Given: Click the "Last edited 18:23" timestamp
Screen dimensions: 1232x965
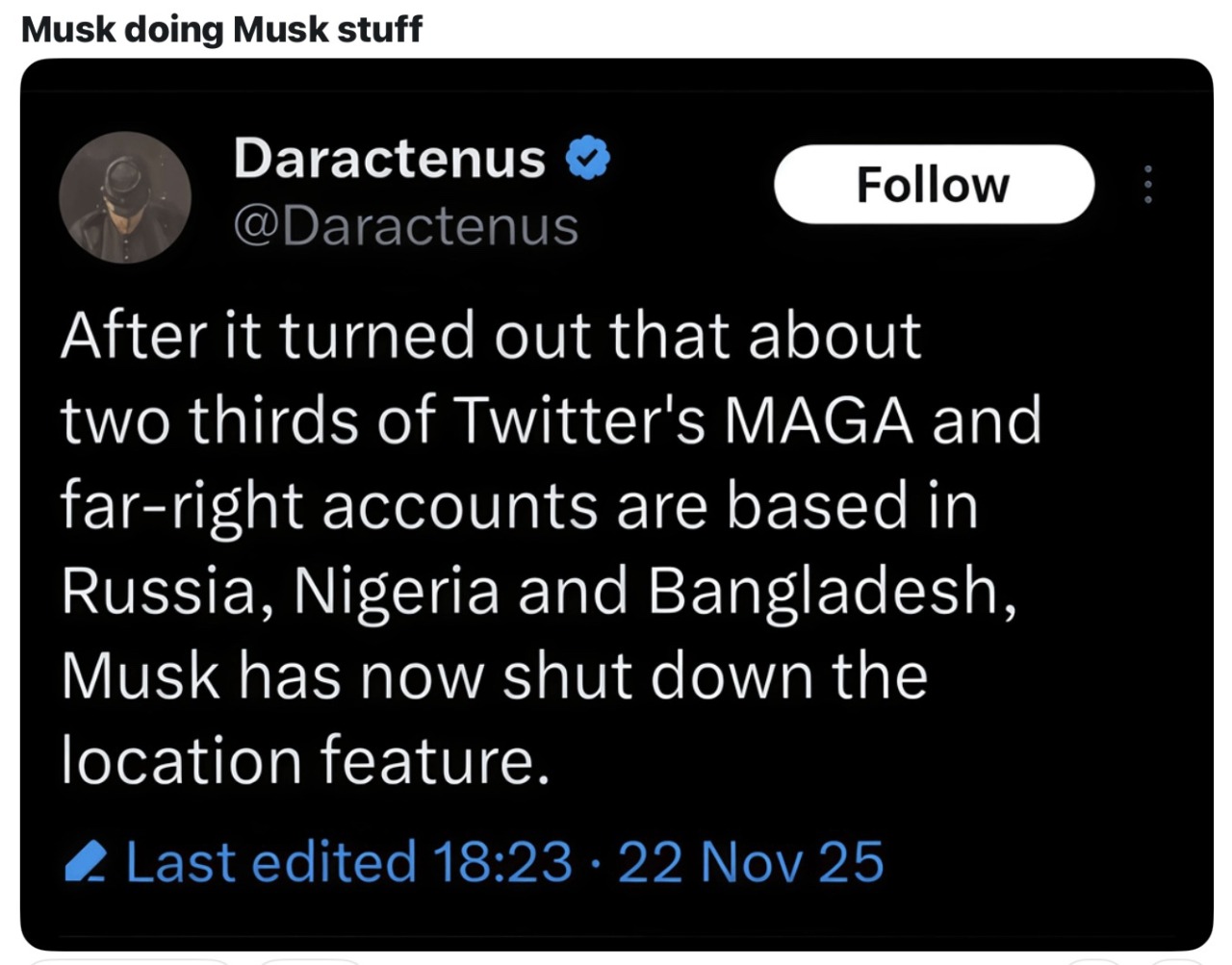Looking at the screenshot, I should click(348, 862).
